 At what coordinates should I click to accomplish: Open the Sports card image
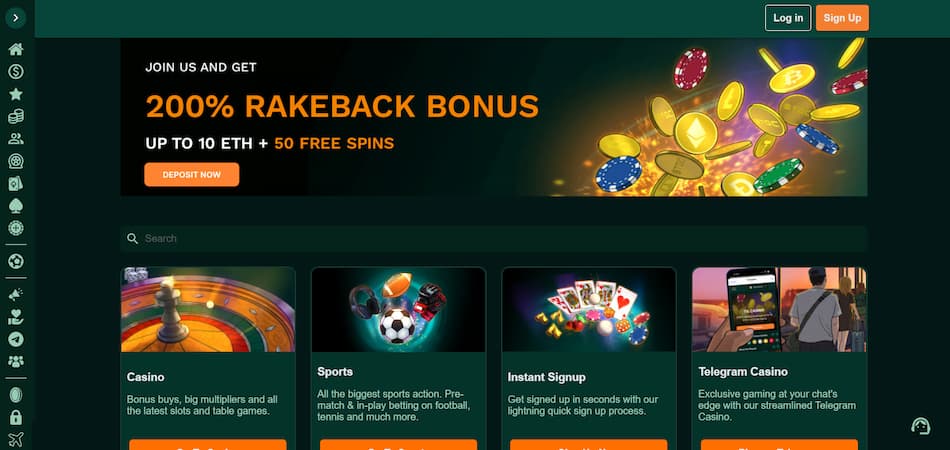click(x=398, y=309)
